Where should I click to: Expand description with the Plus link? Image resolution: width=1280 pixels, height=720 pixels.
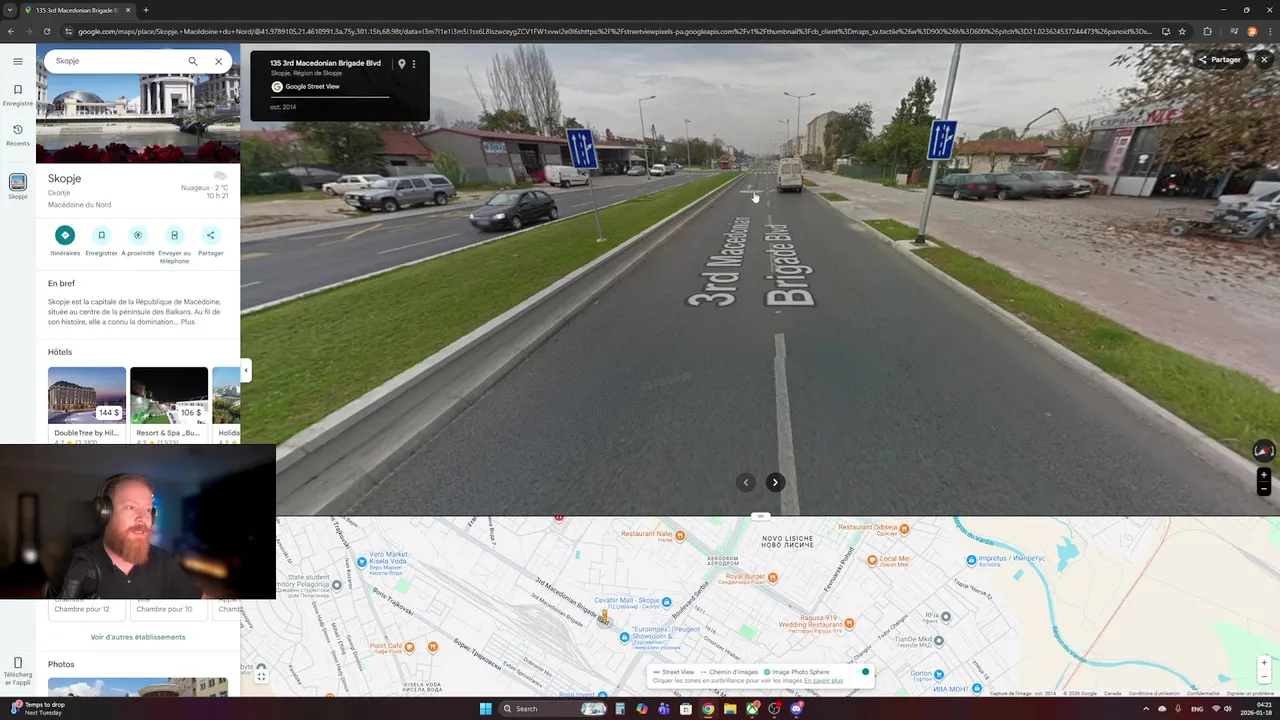pyautogui.click(x=187, y=322)
